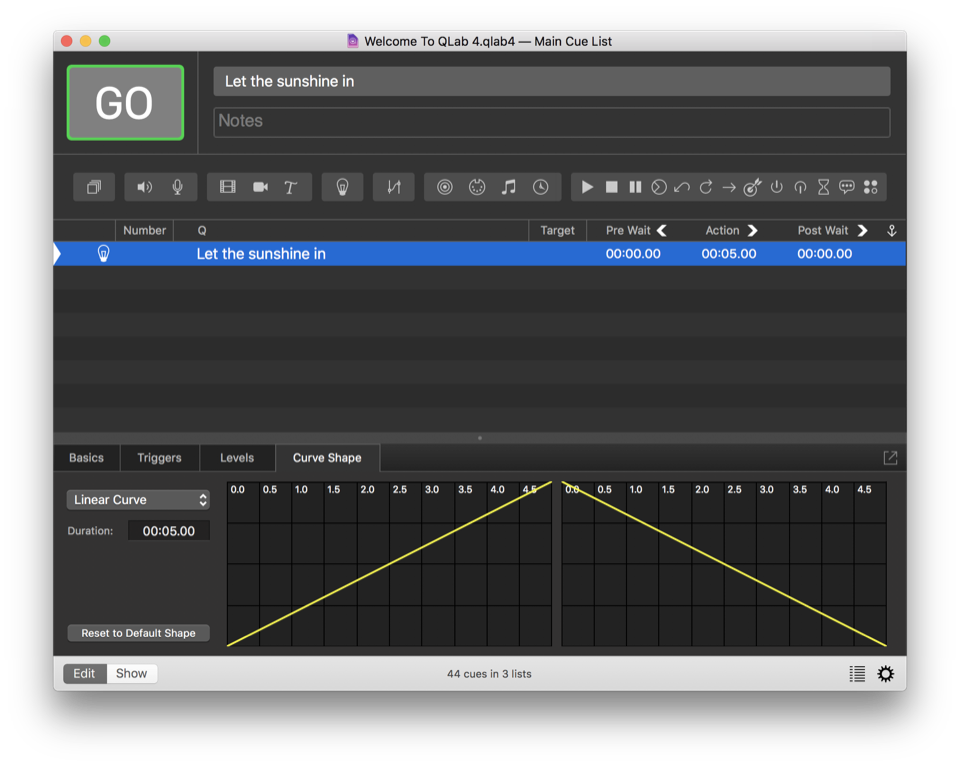Switch to Show mode

coord(131,674)
